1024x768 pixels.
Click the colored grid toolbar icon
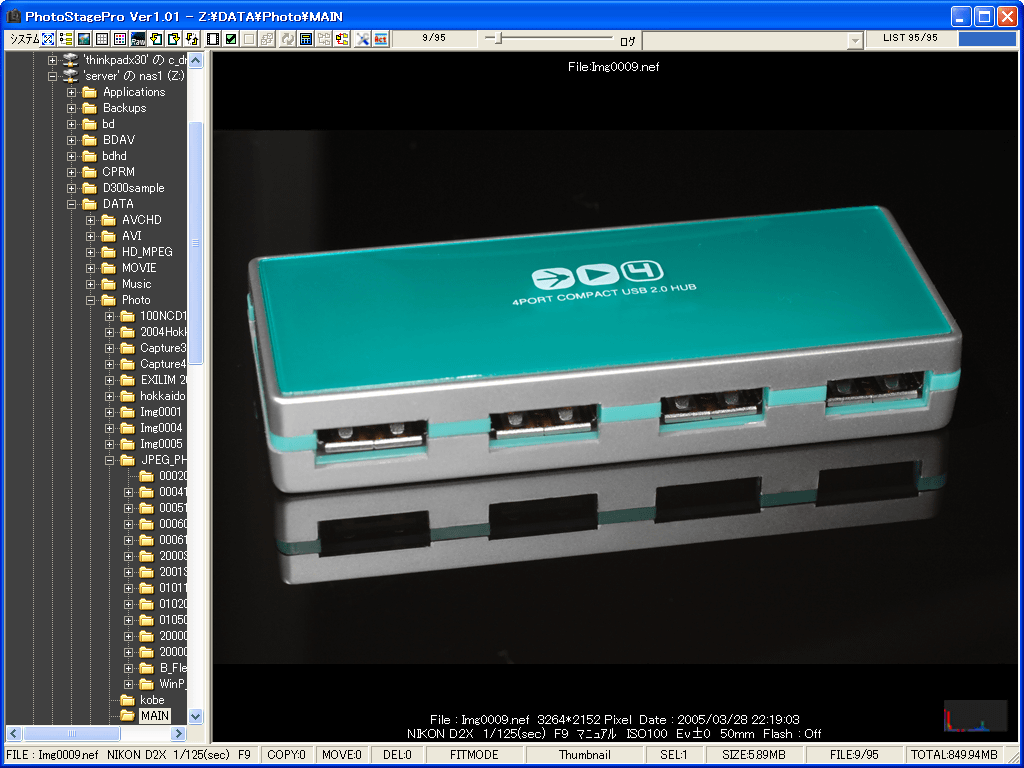120,39
